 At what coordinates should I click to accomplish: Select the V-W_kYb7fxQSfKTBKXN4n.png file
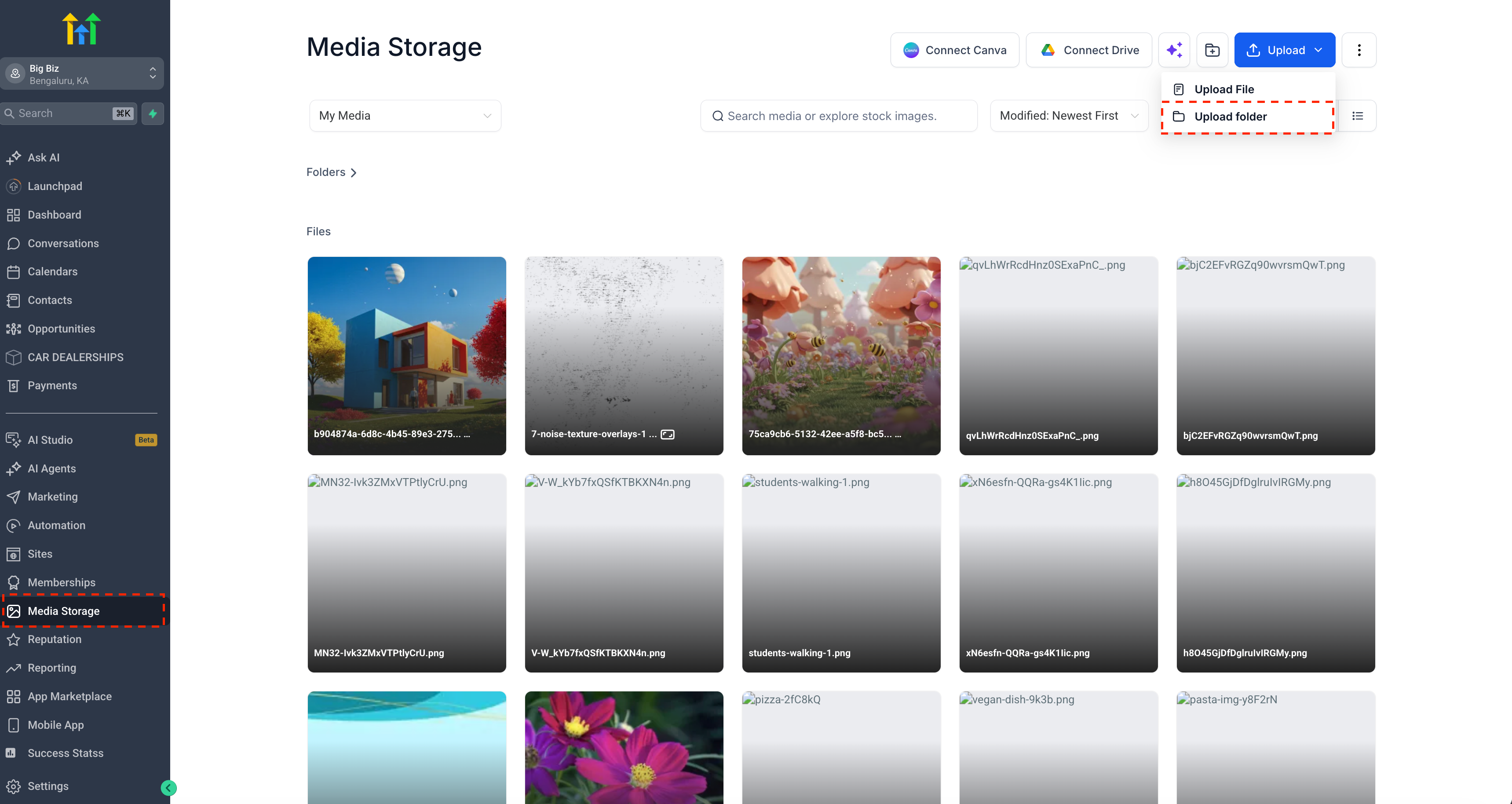coord(624,573)
